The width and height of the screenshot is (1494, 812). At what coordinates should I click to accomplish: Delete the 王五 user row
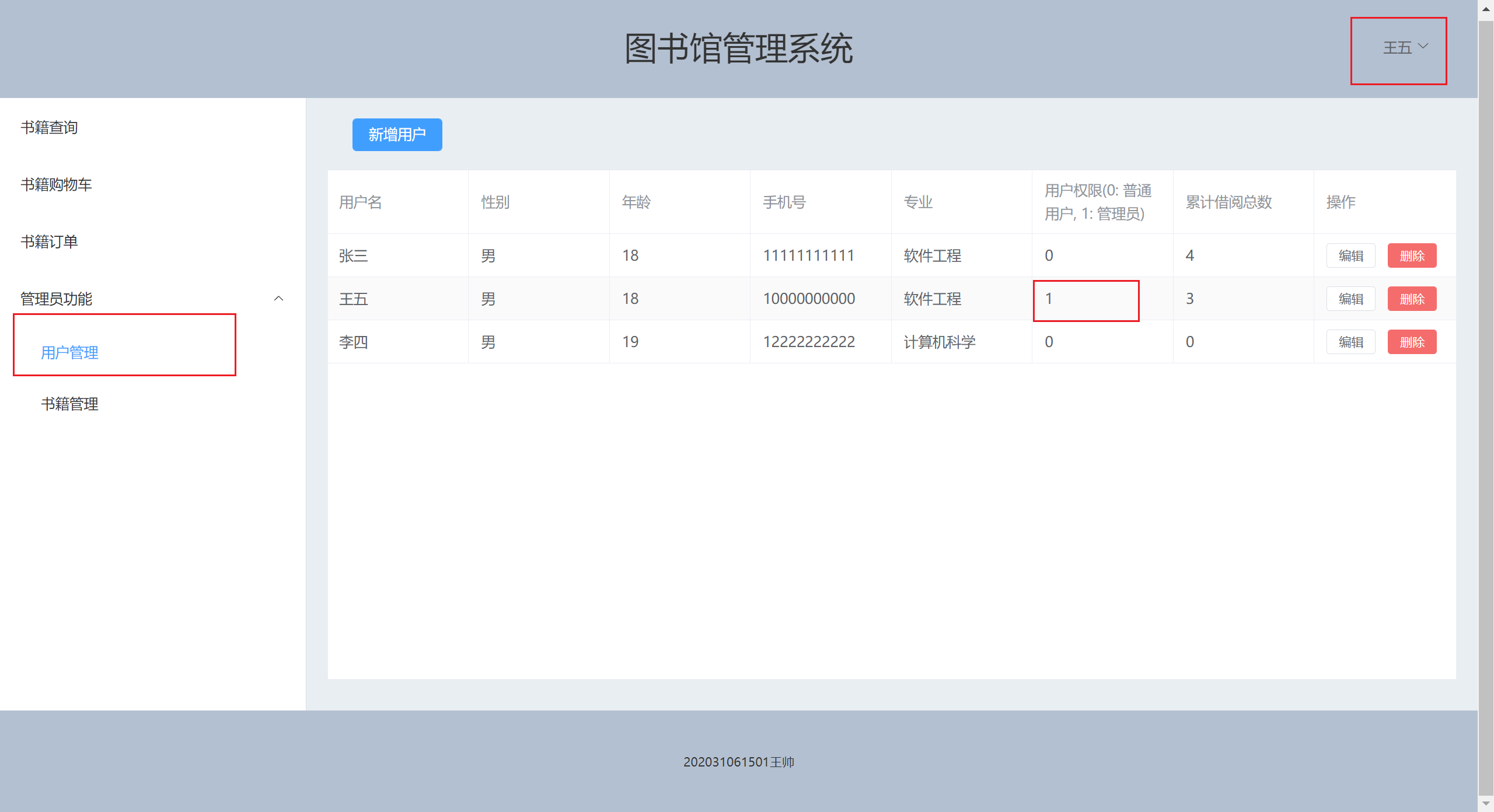coord(1412,299)
